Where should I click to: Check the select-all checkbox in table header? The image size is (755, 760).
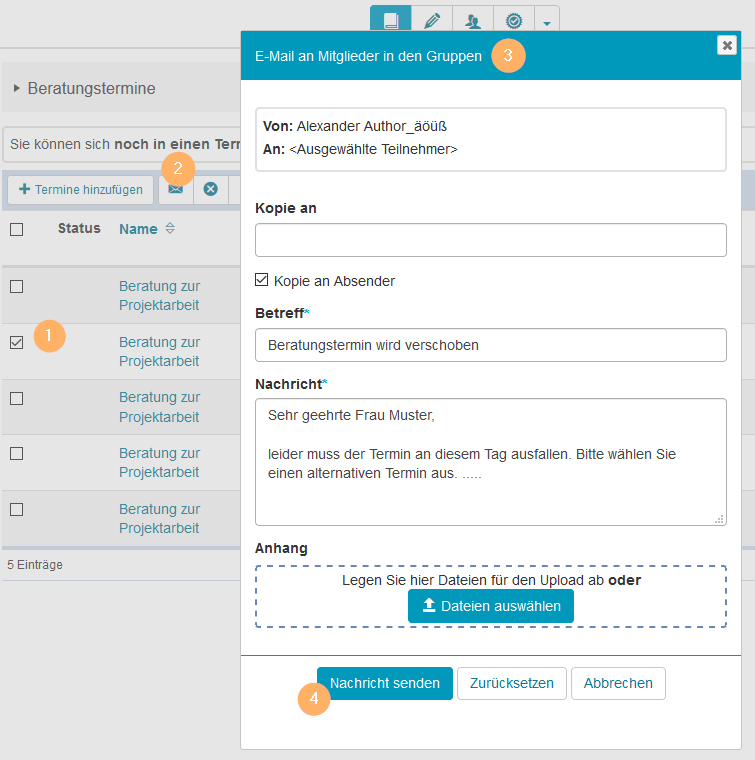pyautogui.click(x=16, y=229)
